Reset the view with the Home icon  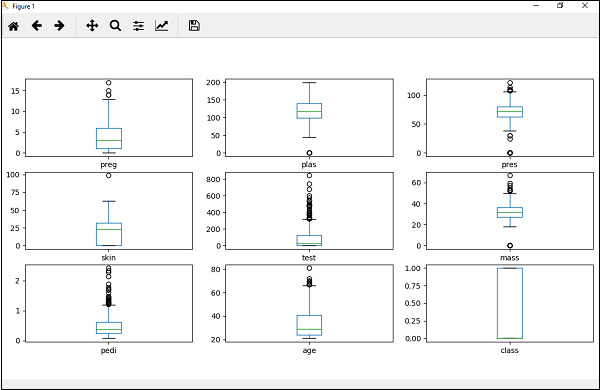tap(13, 26)
